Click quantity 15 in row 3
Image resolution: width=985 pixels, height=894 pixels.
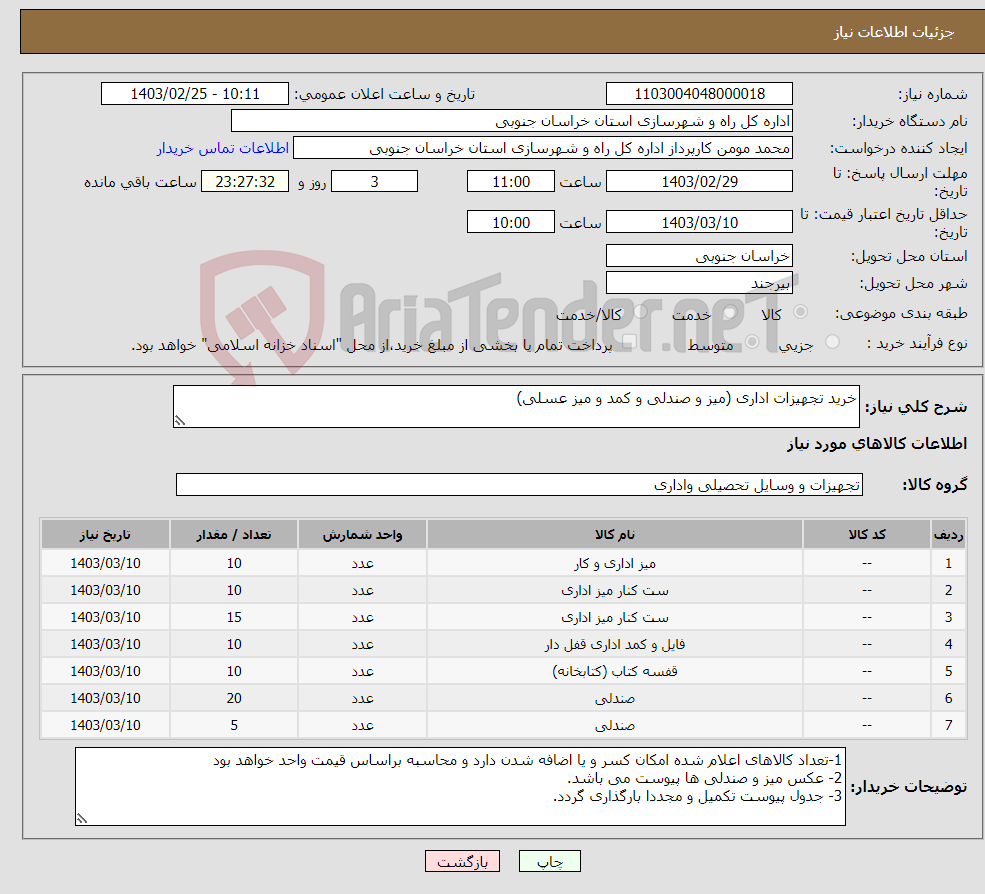point(234,618)
